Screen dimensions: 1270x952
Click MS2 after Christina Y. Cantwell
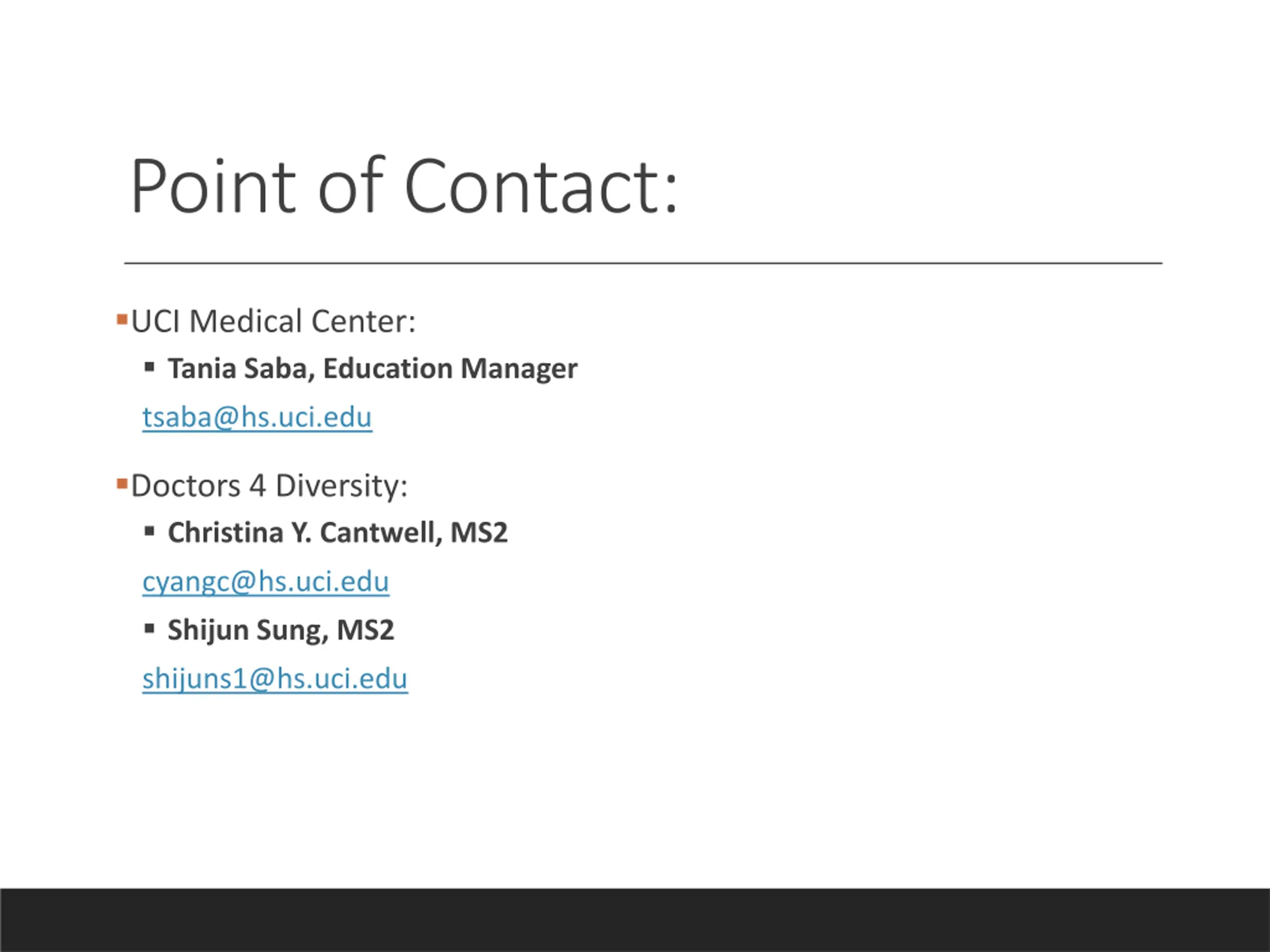point(479,533)
